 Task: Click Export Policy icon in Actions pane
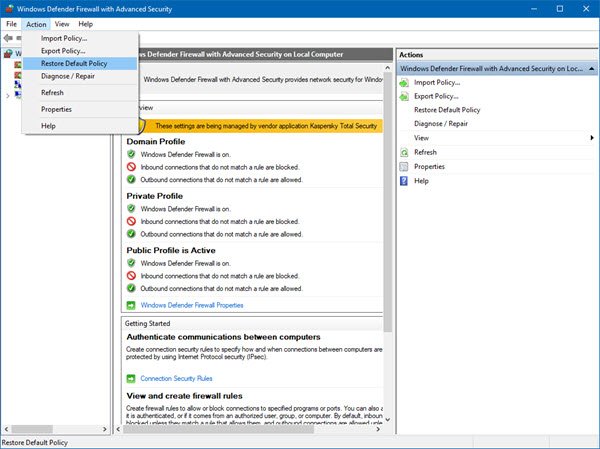(404, 96)
